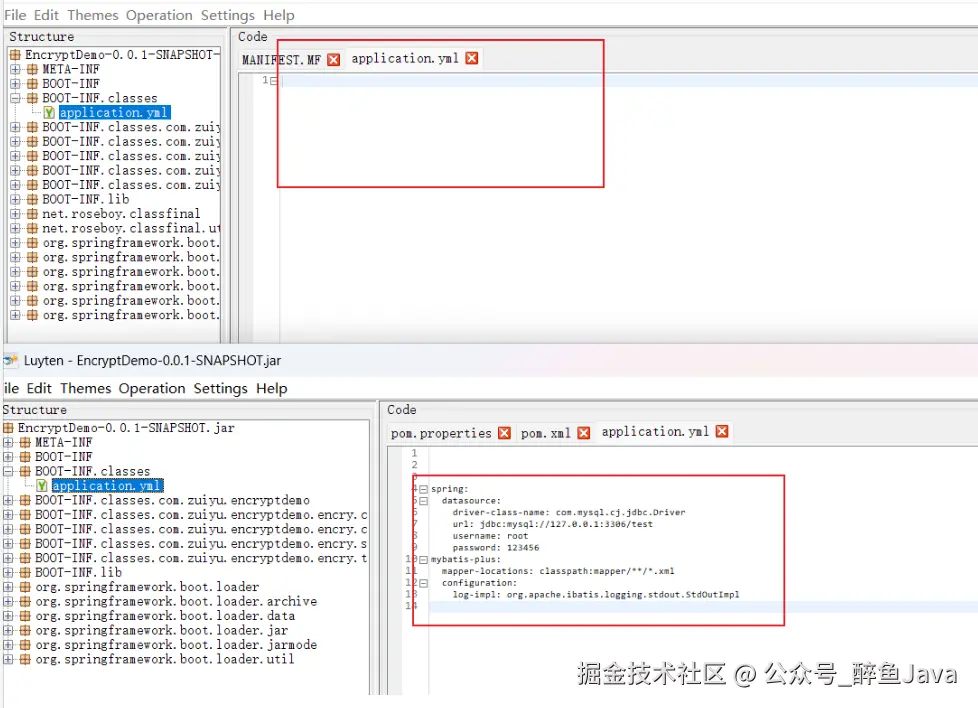Open Settings menu in bottom window
Image resolution: width=978 pixels, height=708 pixels.
pos(220,389)
